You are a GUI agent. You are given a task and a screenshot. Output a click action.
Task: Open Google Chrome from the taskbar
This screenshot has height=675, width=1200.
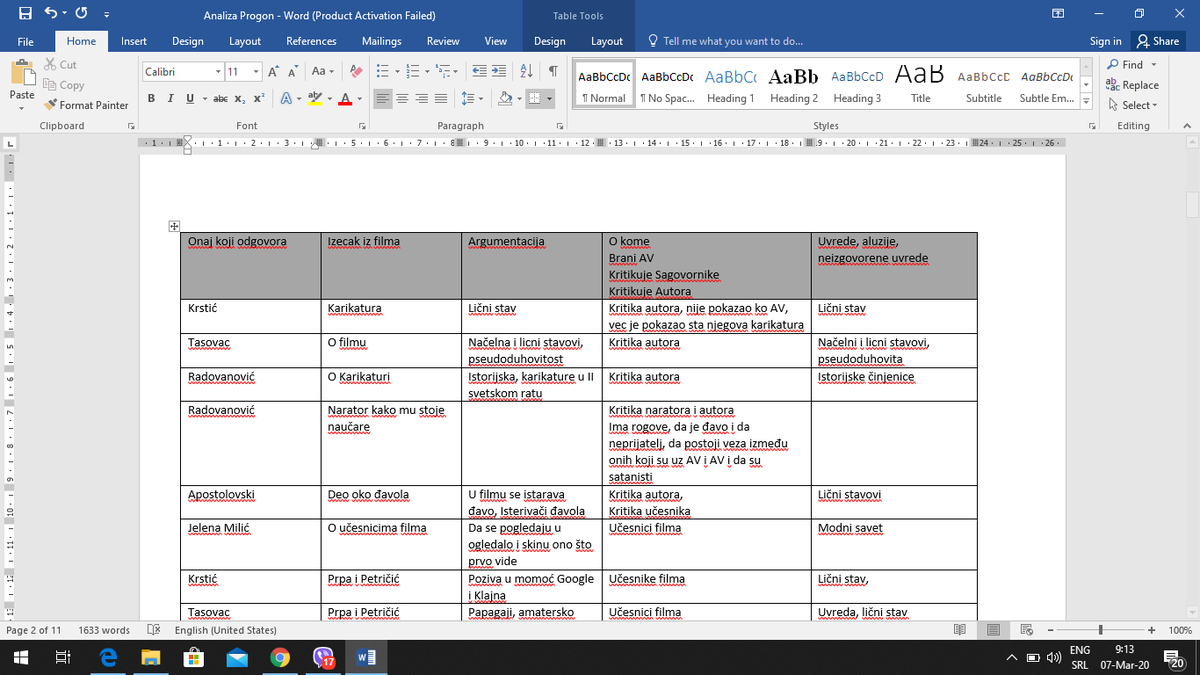point(280,657)
